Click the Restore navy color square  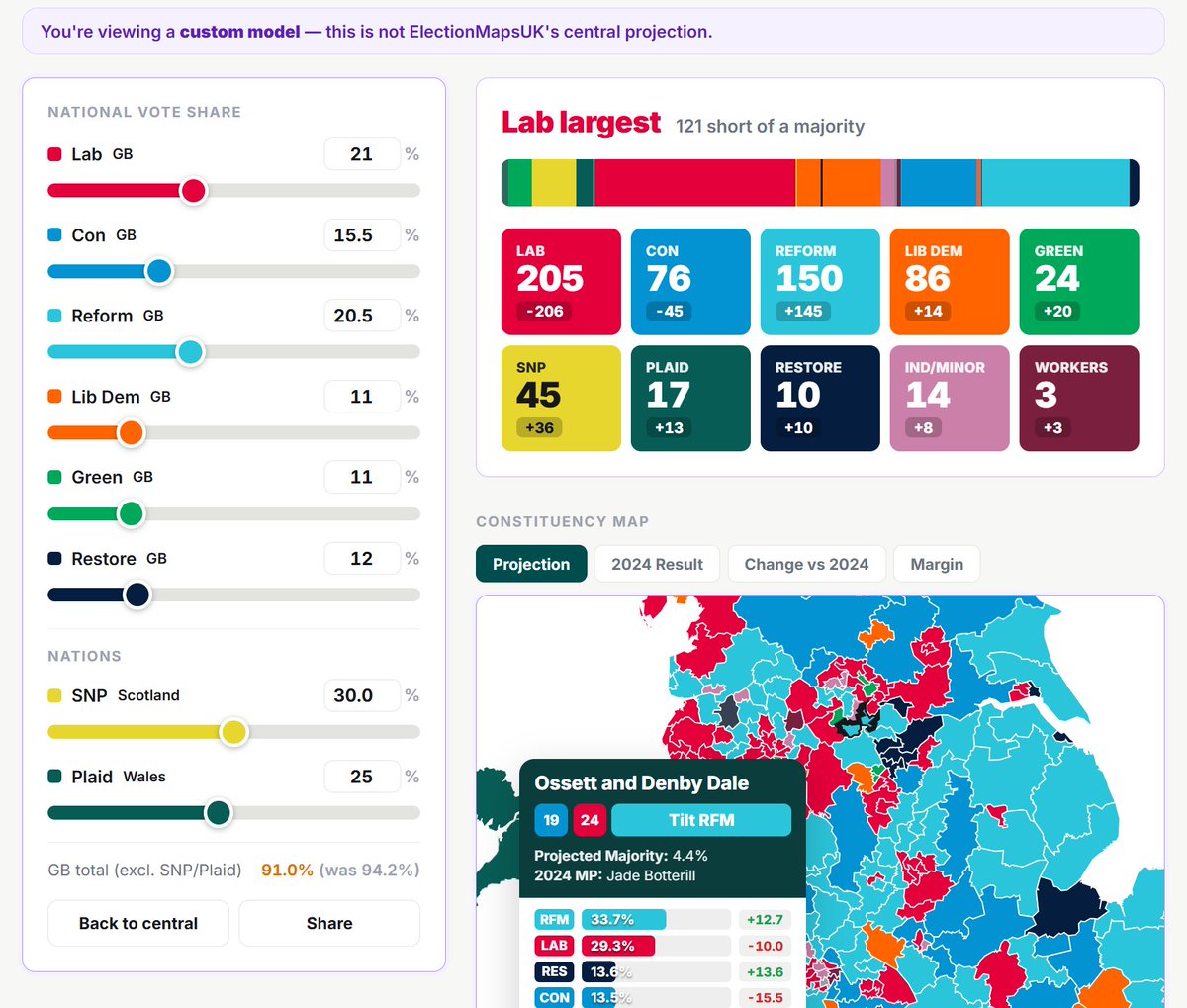[55, 559]
